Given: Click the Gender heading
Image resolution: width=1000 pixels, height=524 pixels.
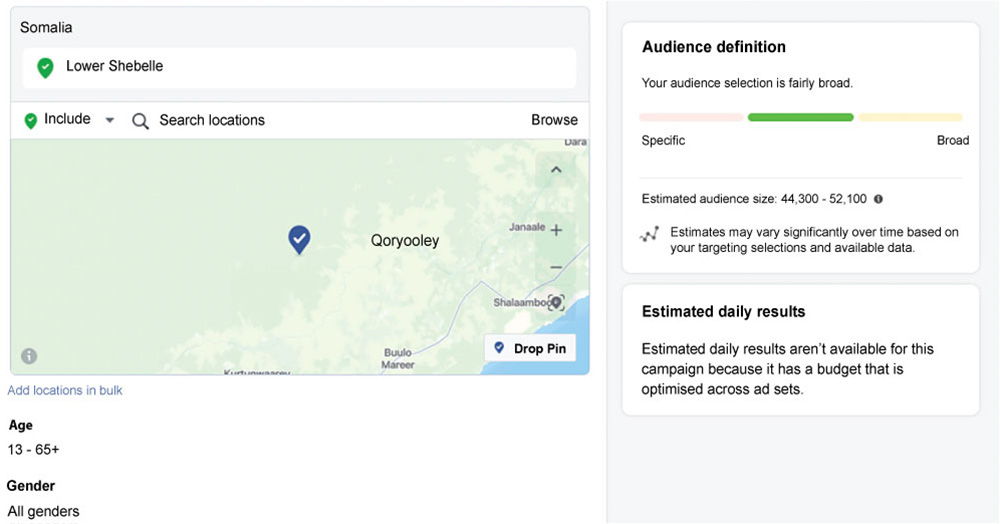Looking at the screenshot, I should [31, 486].
